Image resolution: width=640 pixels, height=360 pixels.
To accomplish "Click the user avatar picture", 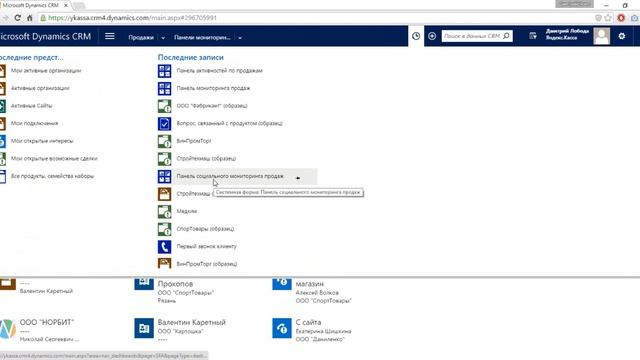I will point(602,36).
